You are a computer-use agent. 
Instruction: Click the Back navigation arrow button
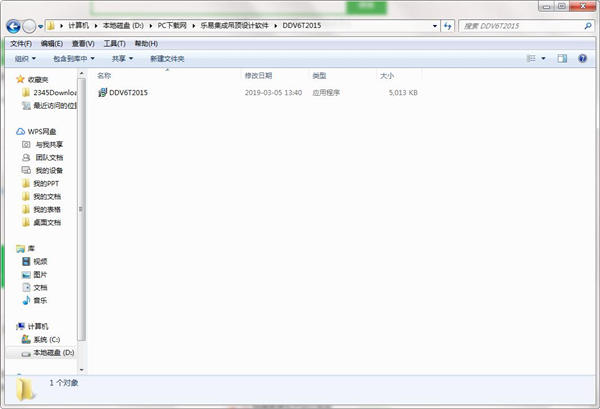pos(13,26)
